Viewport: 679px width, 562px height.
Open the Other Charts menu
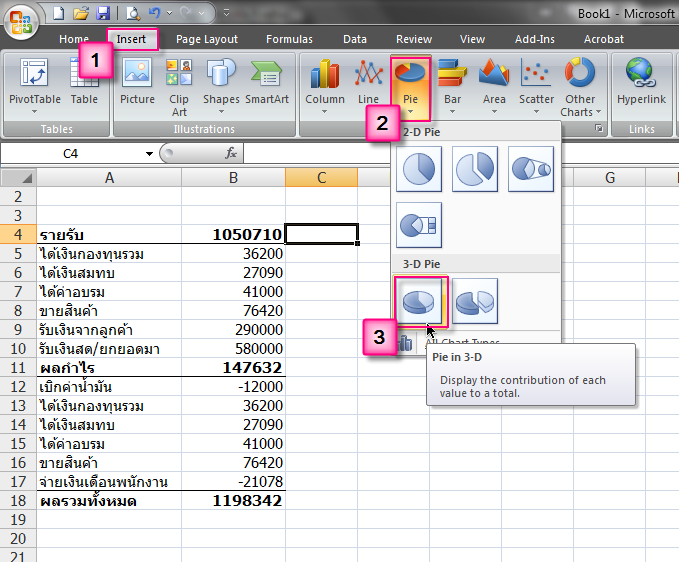click(580, 87)
